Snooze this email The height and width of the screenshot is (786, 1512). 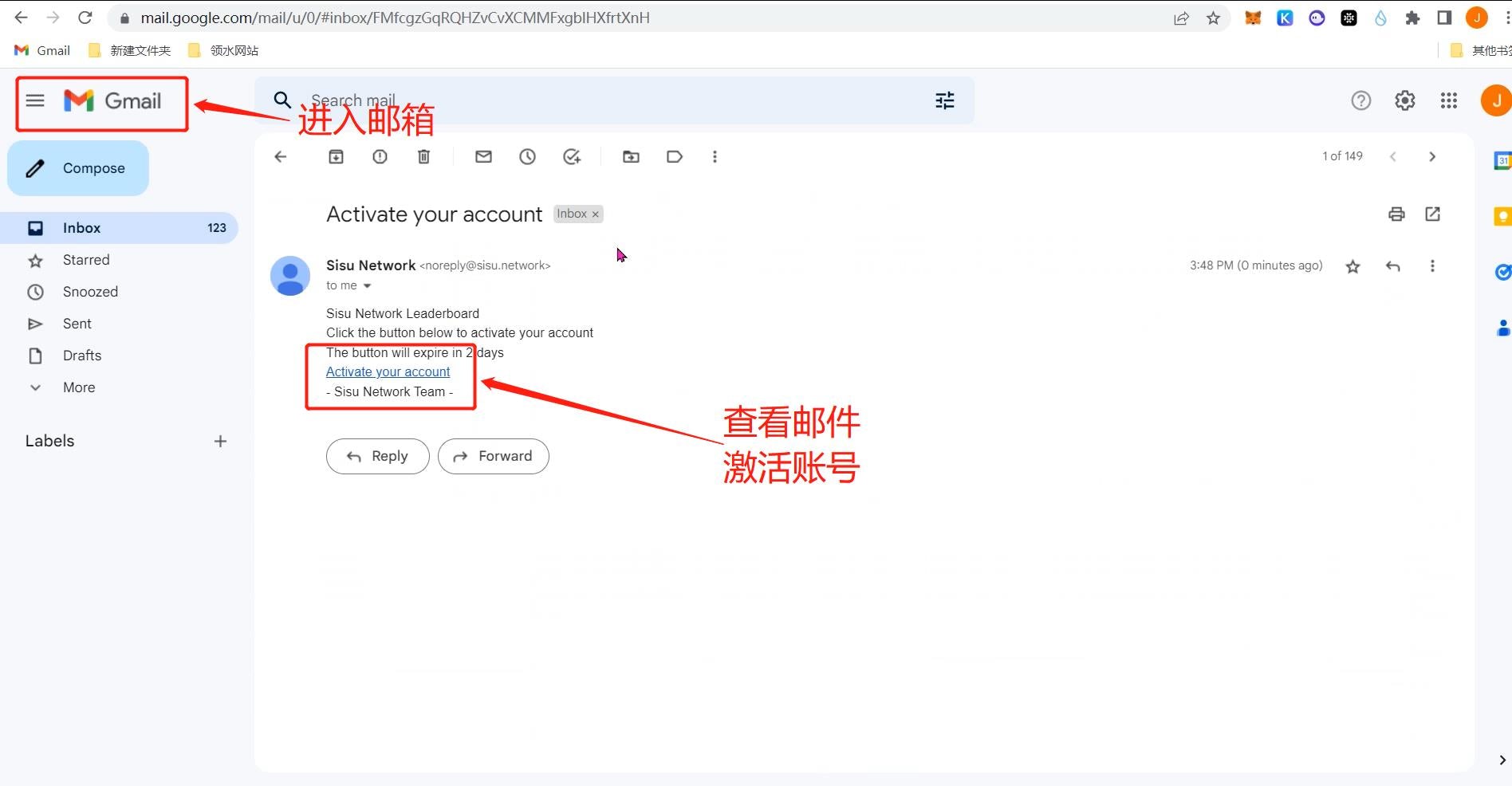pyautogui.click(x=527, y=156)
